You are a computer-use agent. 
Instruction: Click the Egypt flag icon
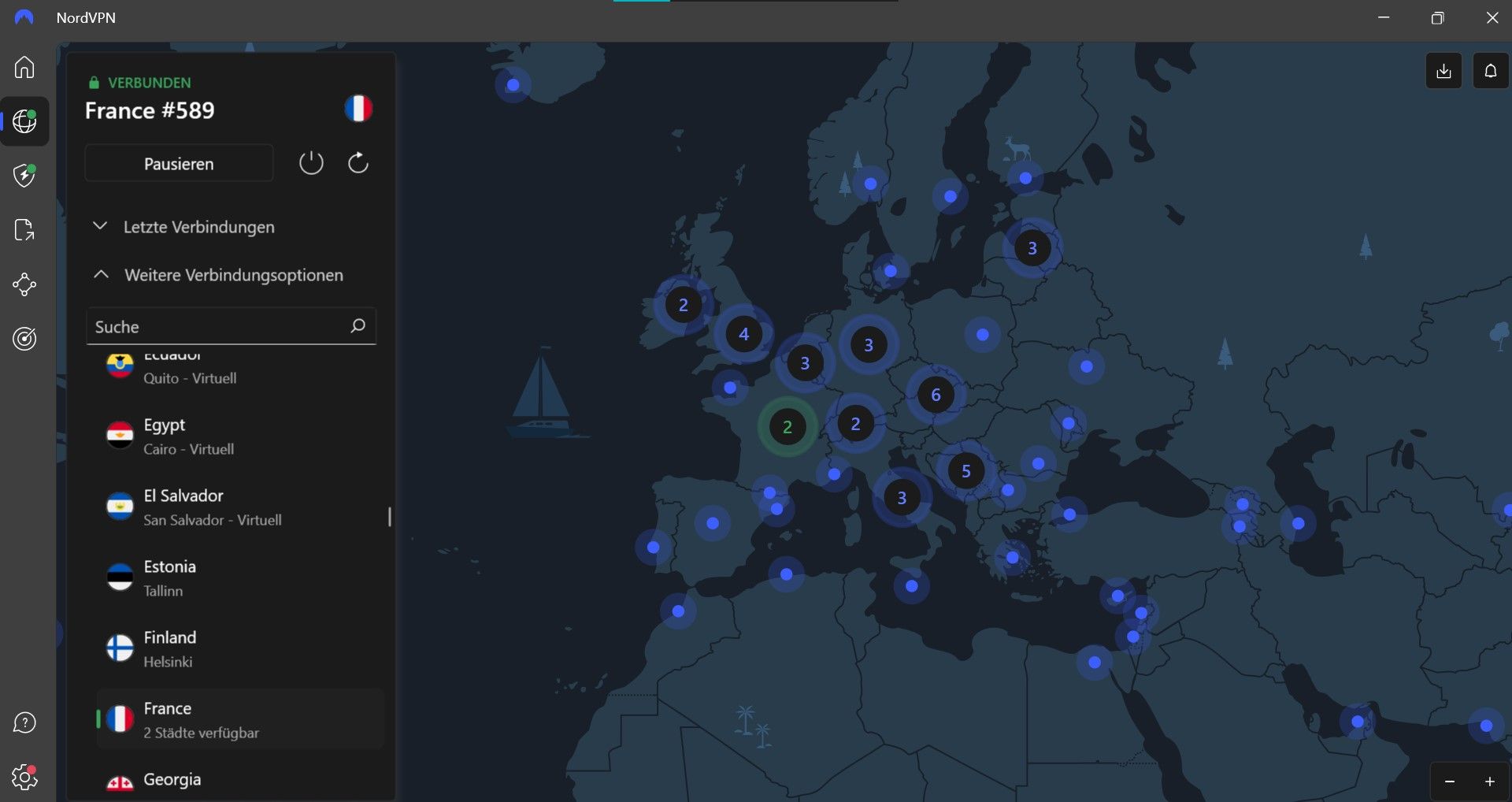tap(120, 435)
